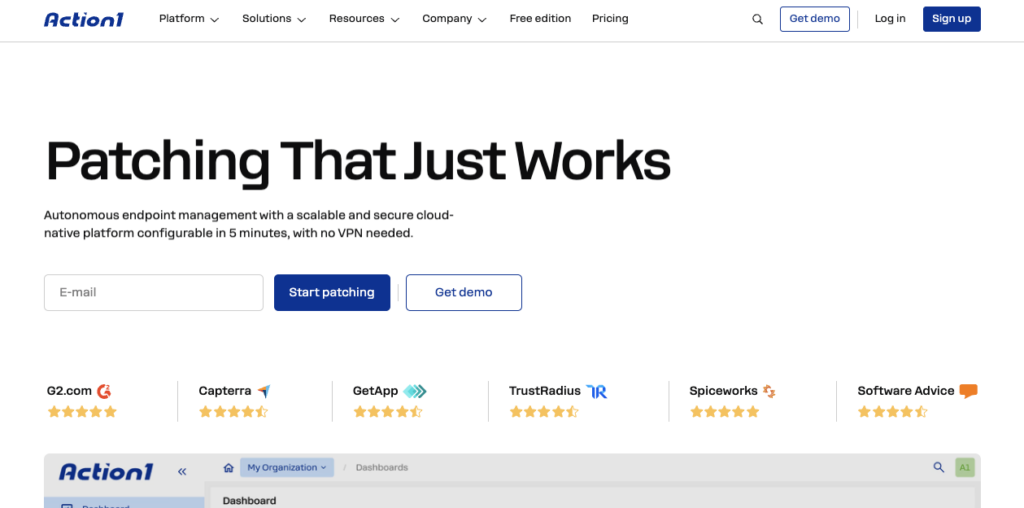Click the Log in link
This screenshot has width=1024, height=508.
pos(890,19)
